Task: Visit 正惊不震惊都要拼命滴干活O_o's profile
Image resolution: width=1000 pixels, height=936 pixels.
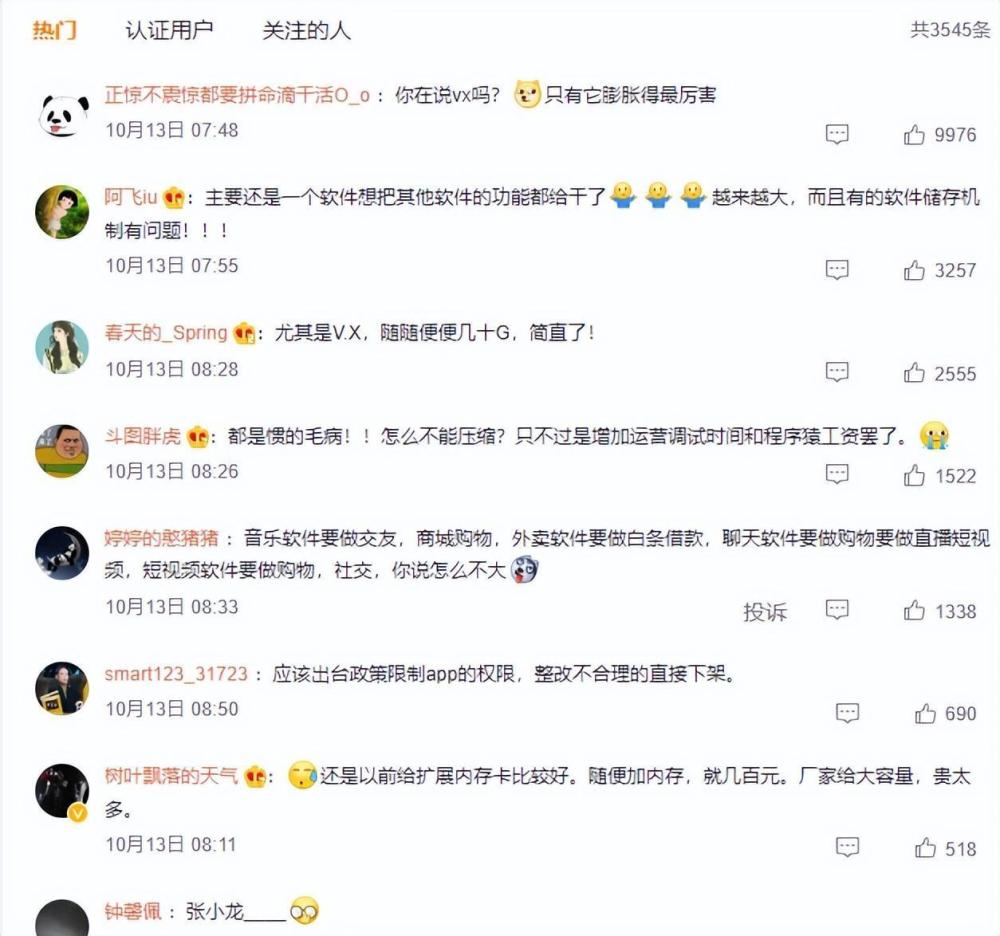Action: [x=237, y=95]
